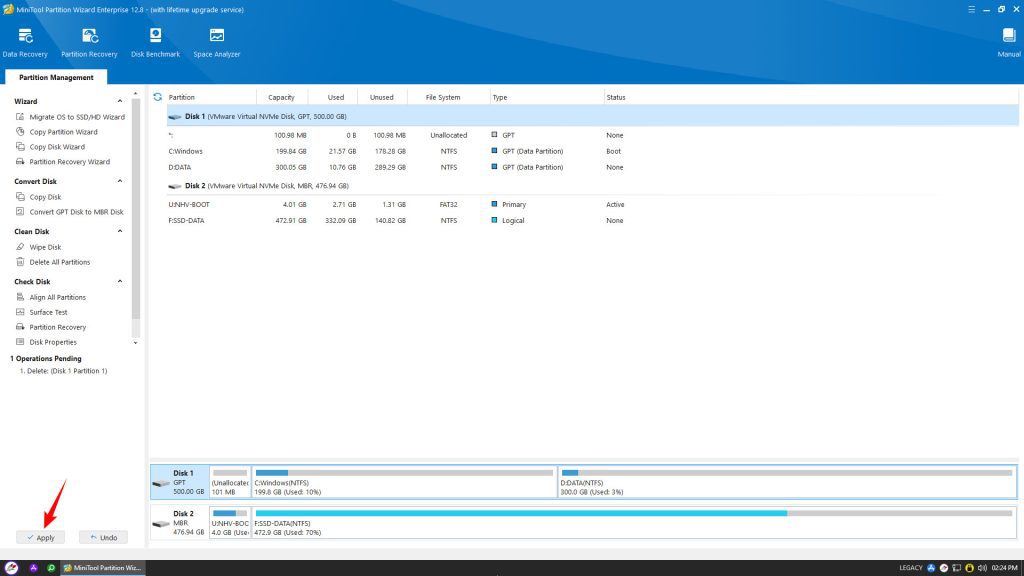
Task: Select the 100.98 MB unallocated row
Action: click(592, 135)
